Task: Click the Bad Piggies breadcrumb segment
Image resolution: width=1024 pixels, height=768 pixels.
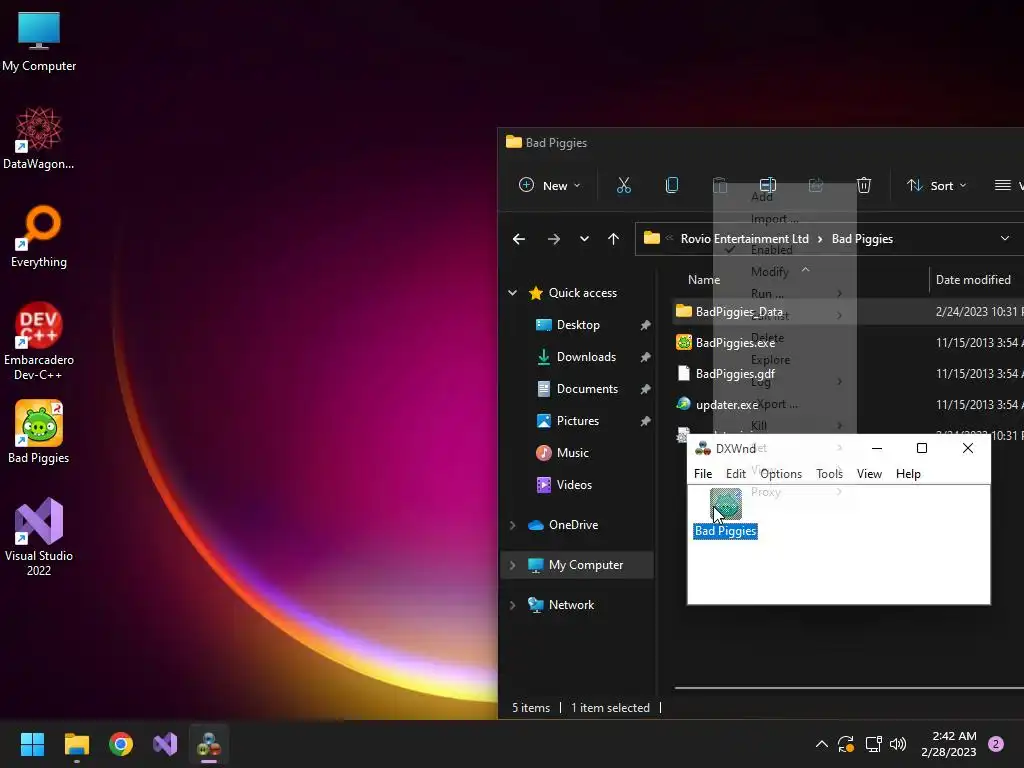Action: pyautogui.click(x=862, y=238)
